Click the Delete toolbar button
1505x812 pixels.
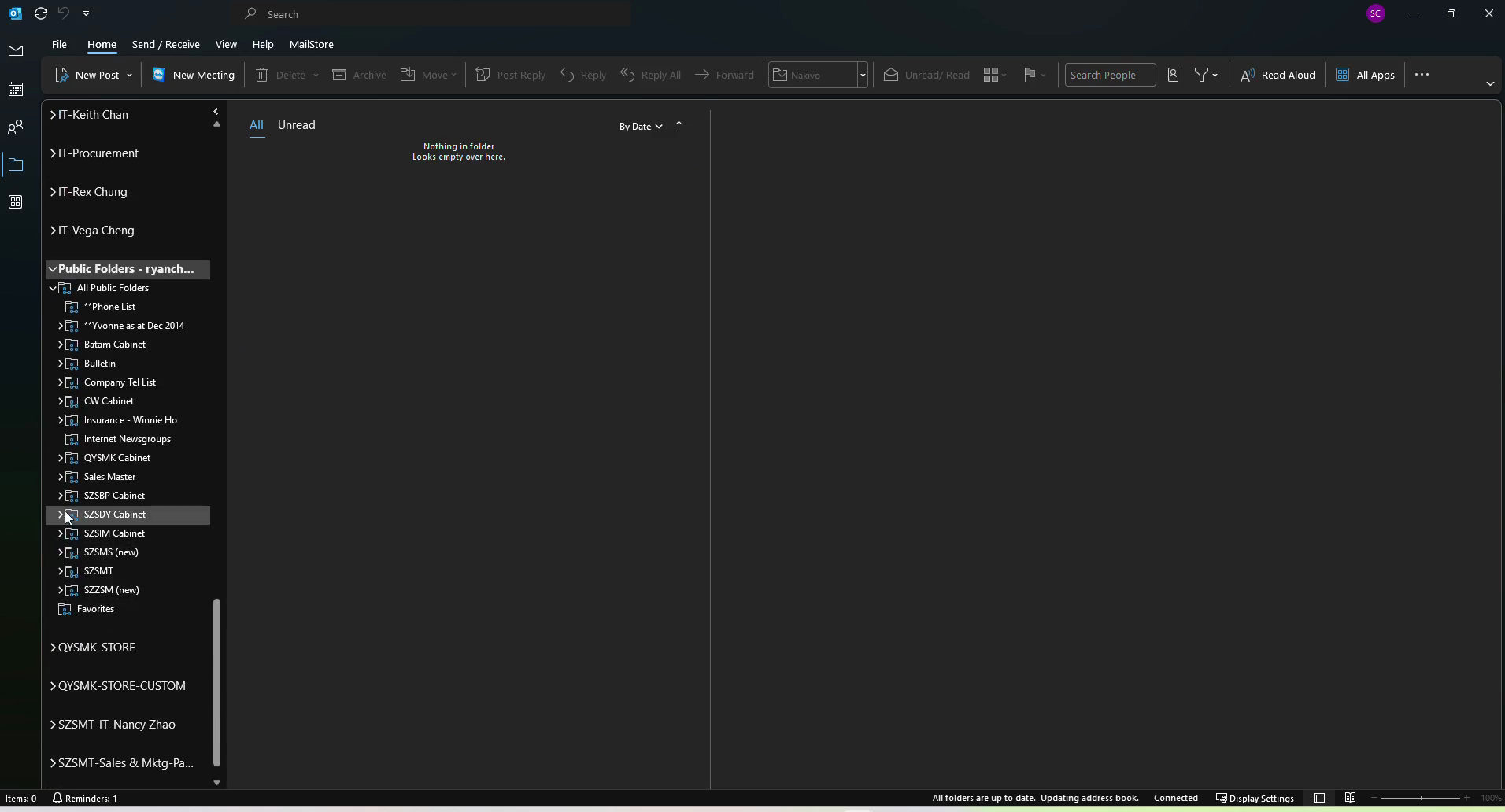tap(282, 75)
